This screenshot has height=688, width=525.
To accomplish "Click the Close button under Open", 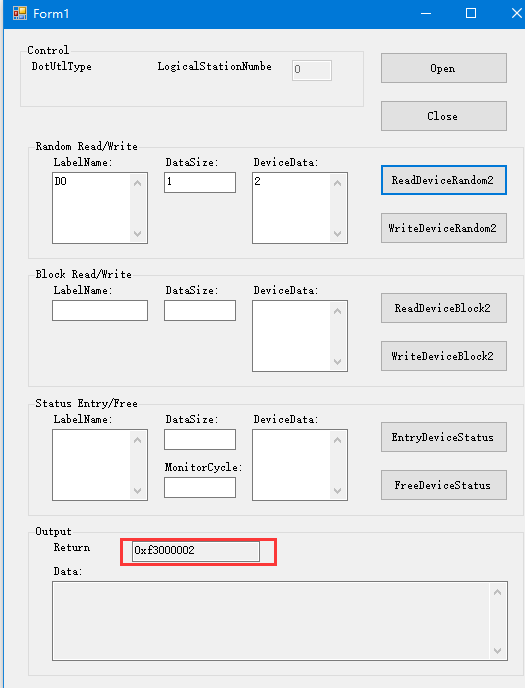I will 443,116.
